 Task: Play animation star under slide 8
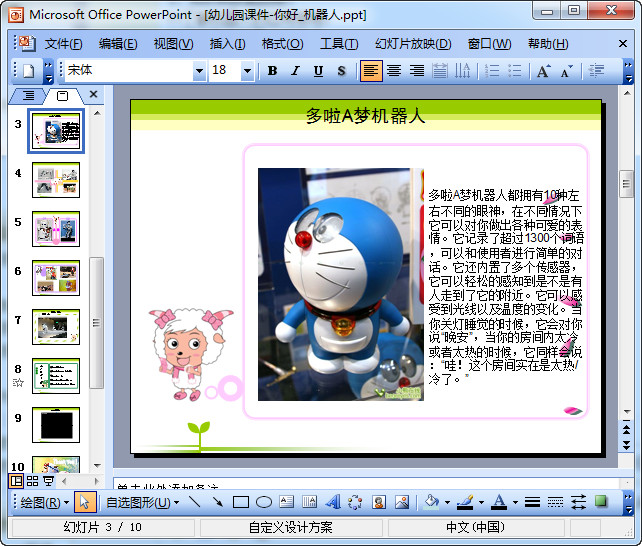click(18, 383)
